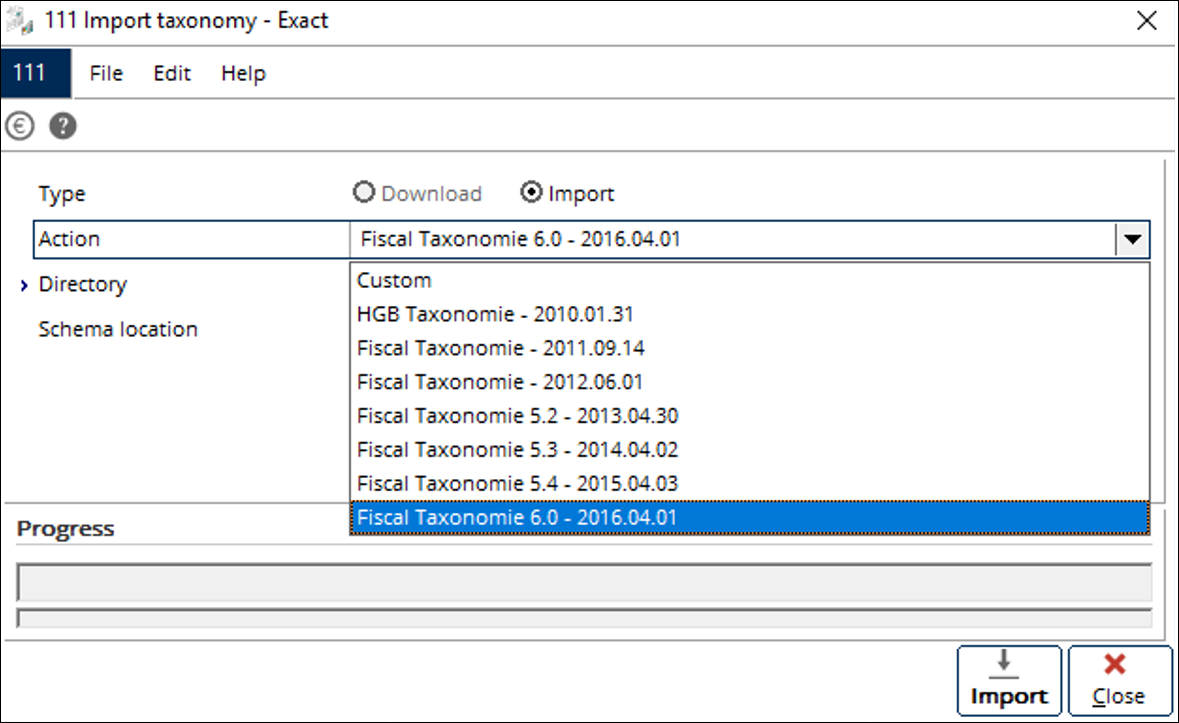Click the application icon in title bar
The width and height of the screenshot is (1179, 723).
point(20,20)
